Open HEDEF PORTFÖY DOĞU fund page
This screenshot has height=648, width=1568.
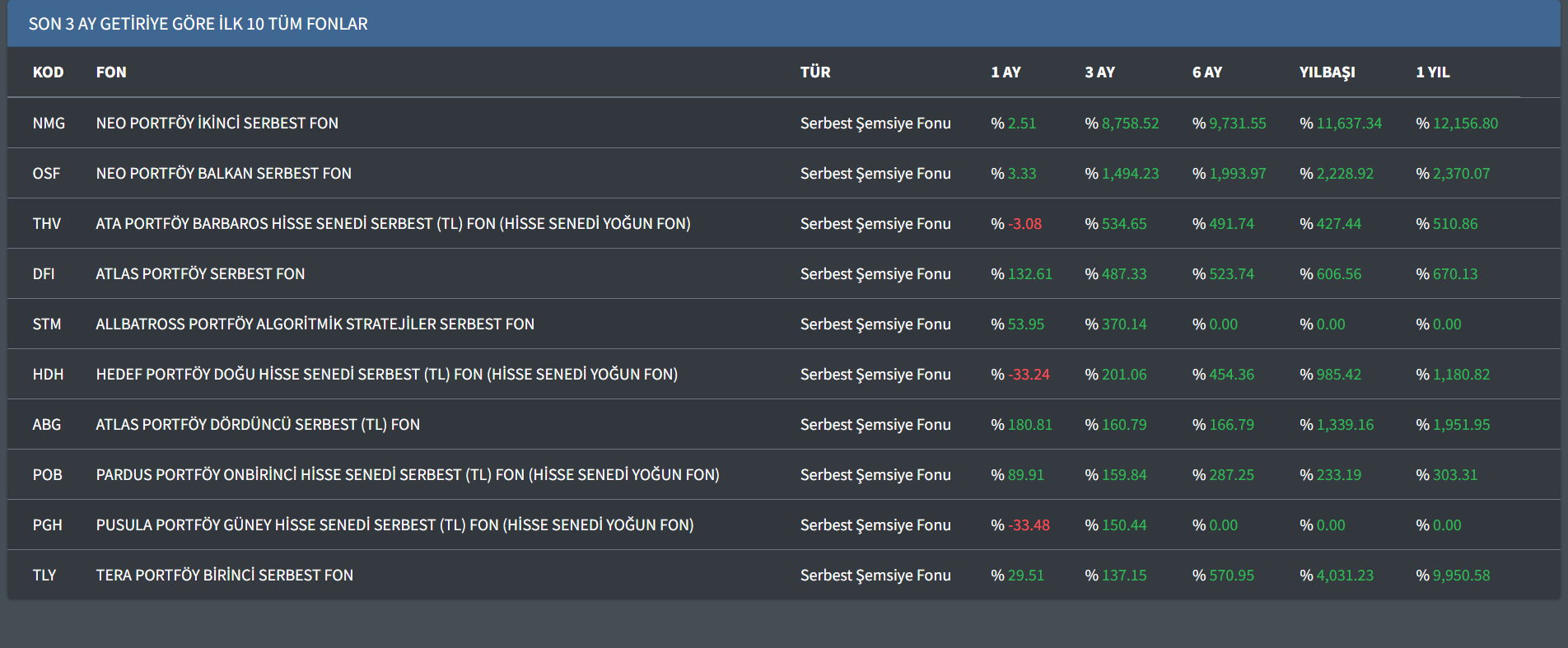(386, 374)
